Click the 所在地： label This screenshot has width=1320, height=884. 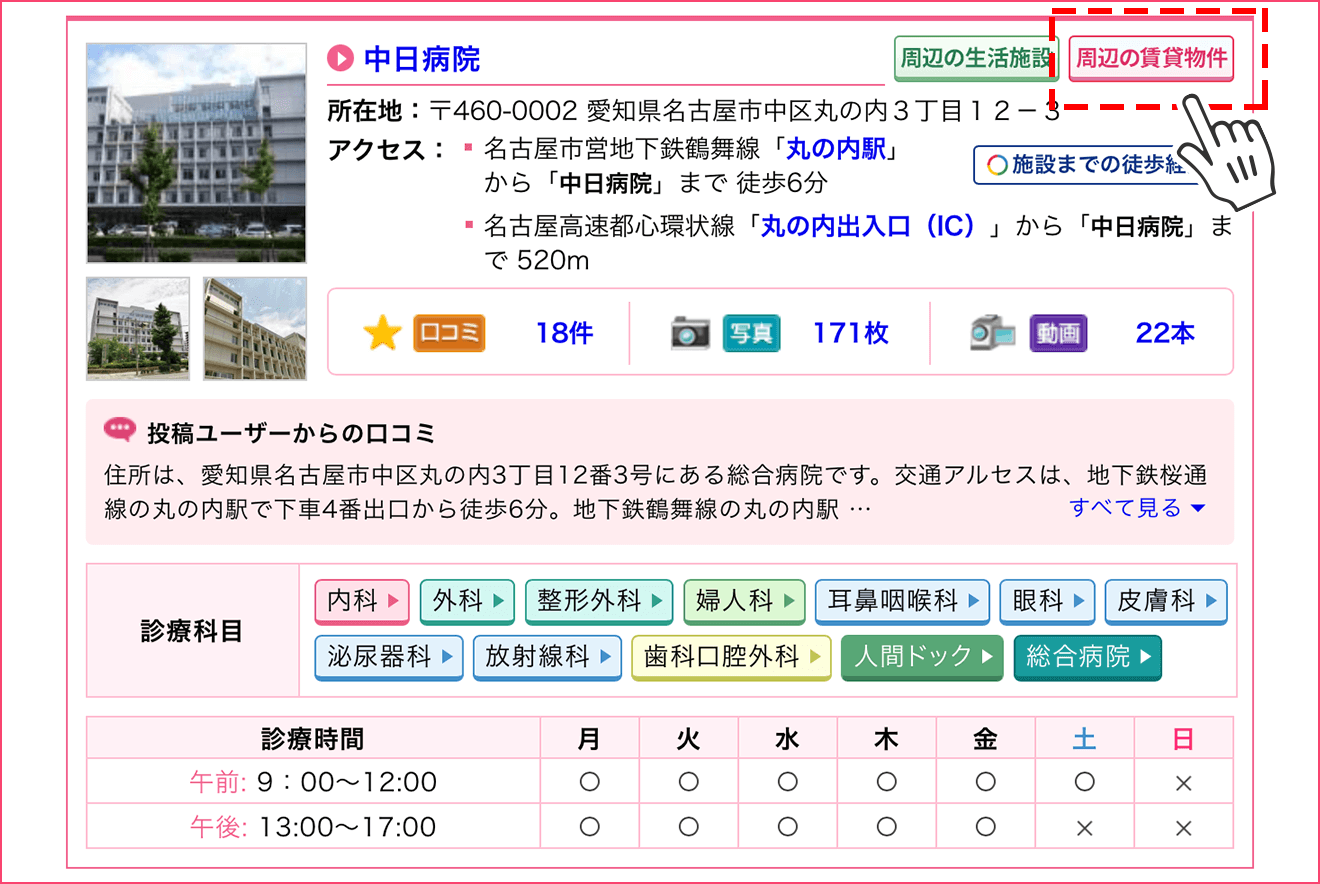(x=376, y=111)
